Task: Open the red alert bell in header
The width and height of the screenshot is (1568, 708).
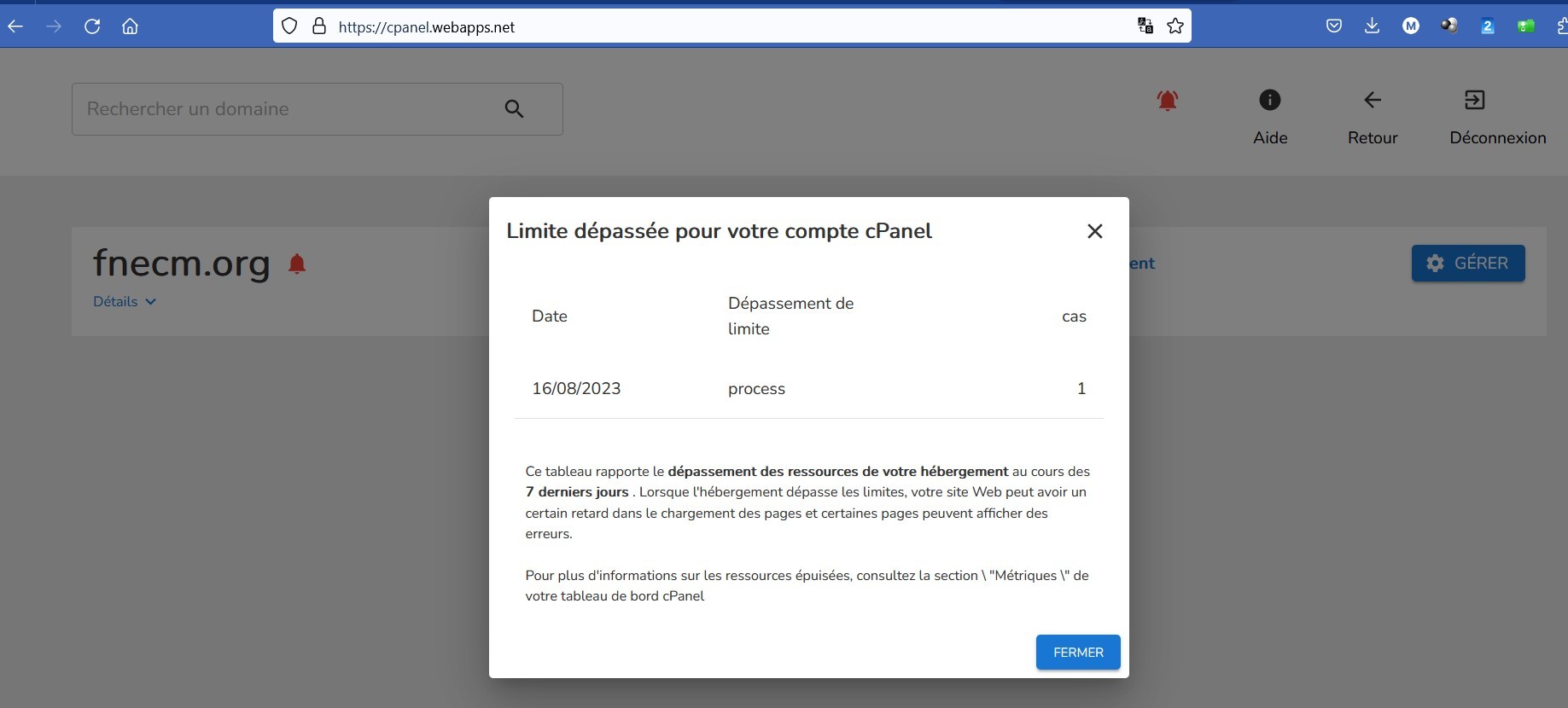Action: click(1168, 101)
